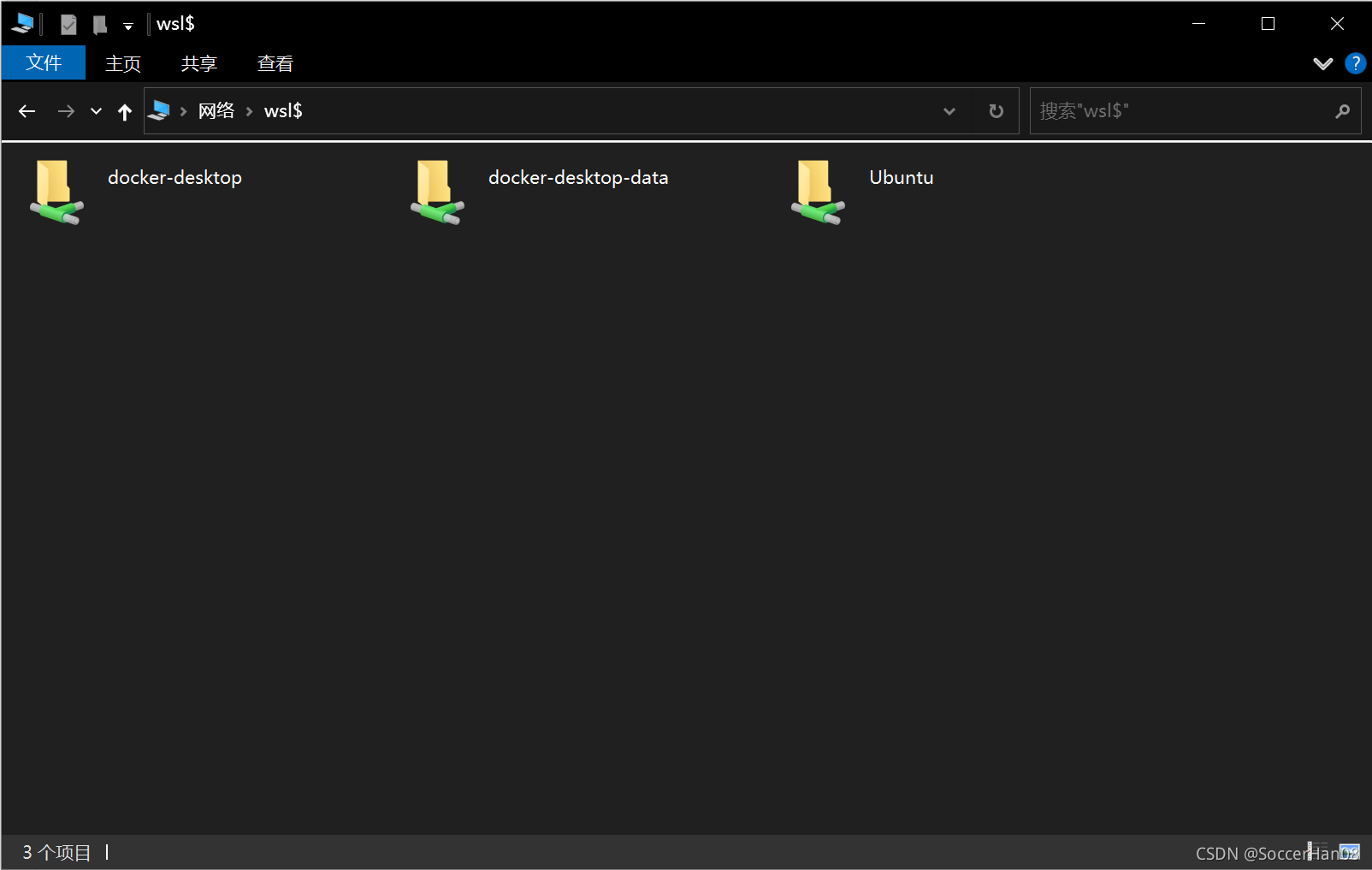Refresh the wsl$ folder view

pyautogui.click(x=996, y=111)
